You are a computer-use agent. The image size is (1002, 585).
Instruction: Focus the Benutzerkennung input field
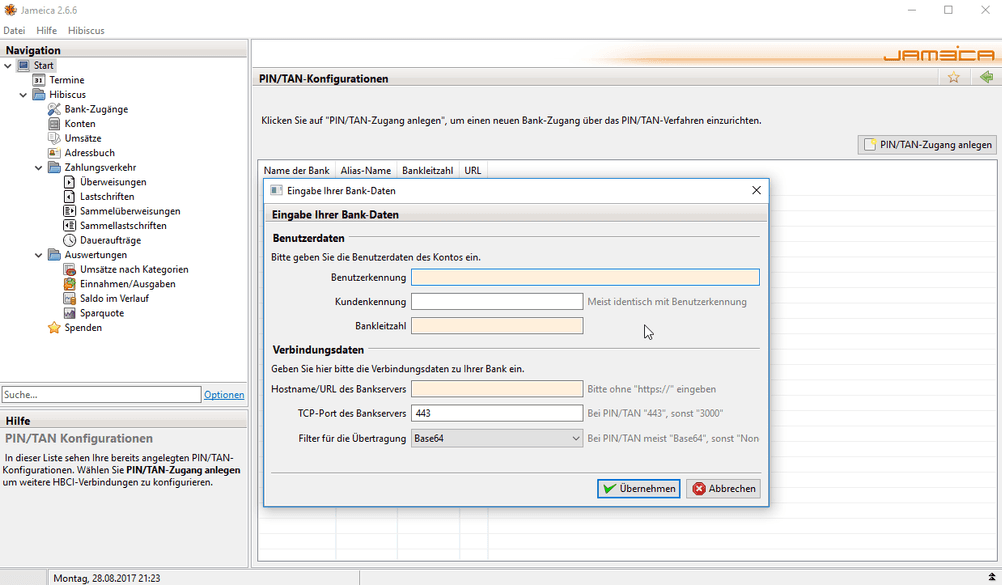click(585, 277)
